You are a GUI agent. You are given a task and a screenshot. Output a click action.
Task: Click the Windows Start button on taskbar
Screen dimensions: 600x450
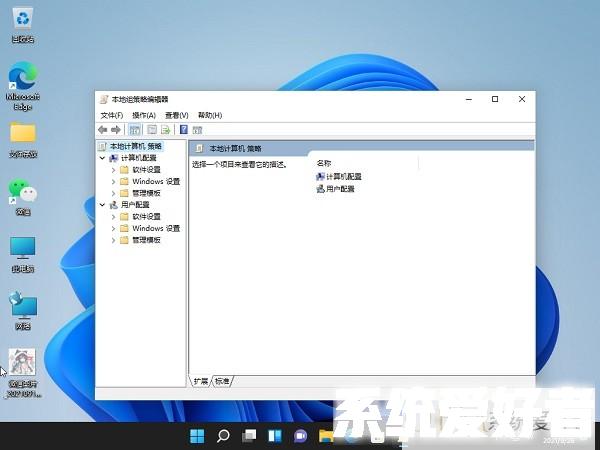197,436
